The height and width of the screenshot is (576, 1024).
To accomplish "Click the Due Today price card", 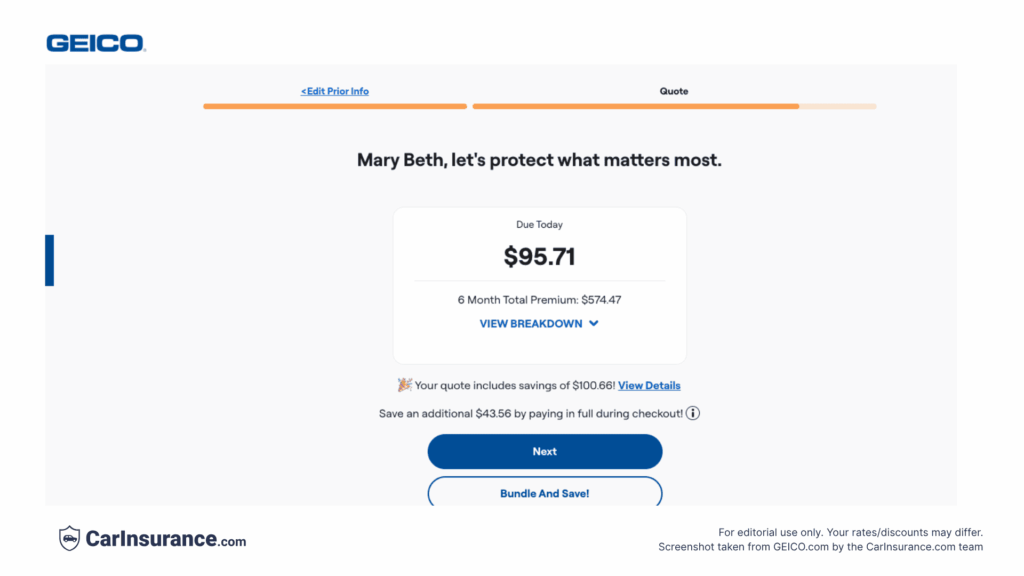I will click(539, 255).
